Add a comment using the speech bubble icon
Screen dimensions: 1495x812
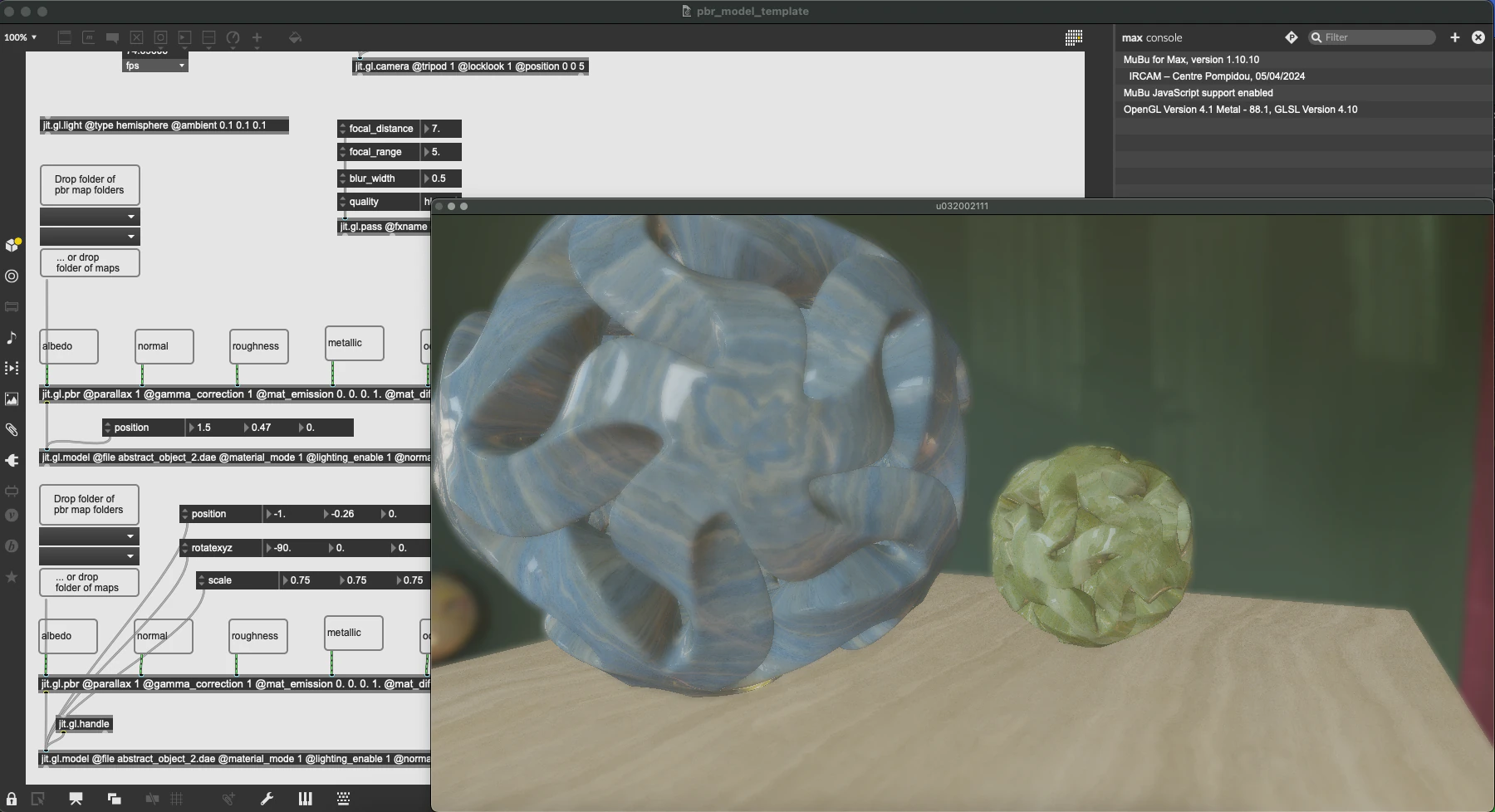click(112, 37)
